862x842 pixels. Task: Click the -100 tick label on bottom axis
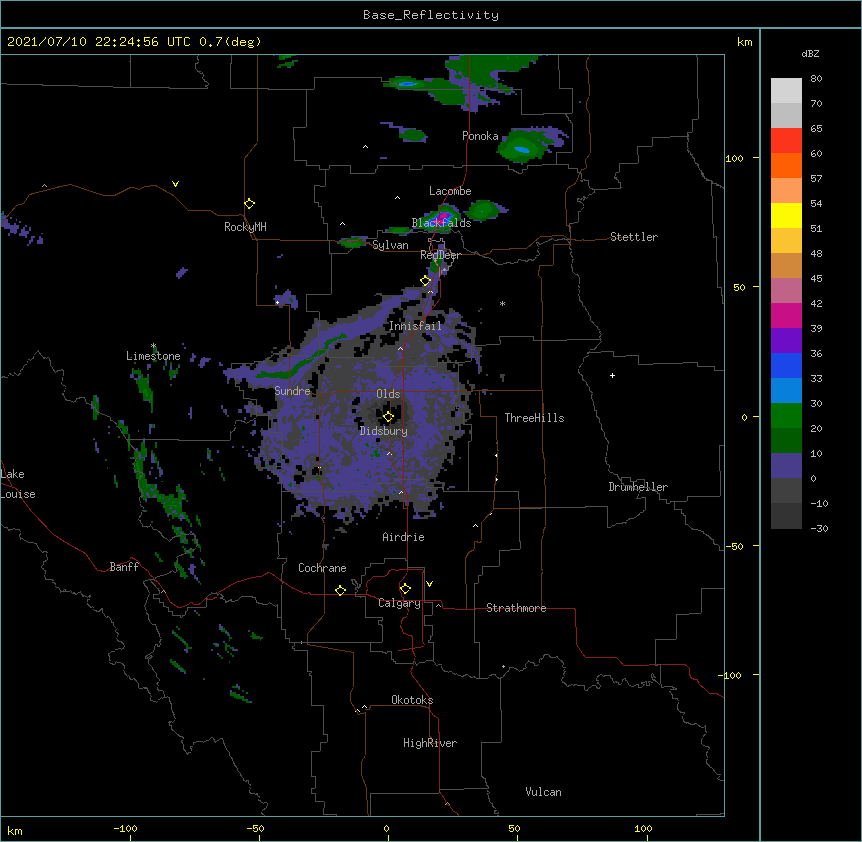125,828
